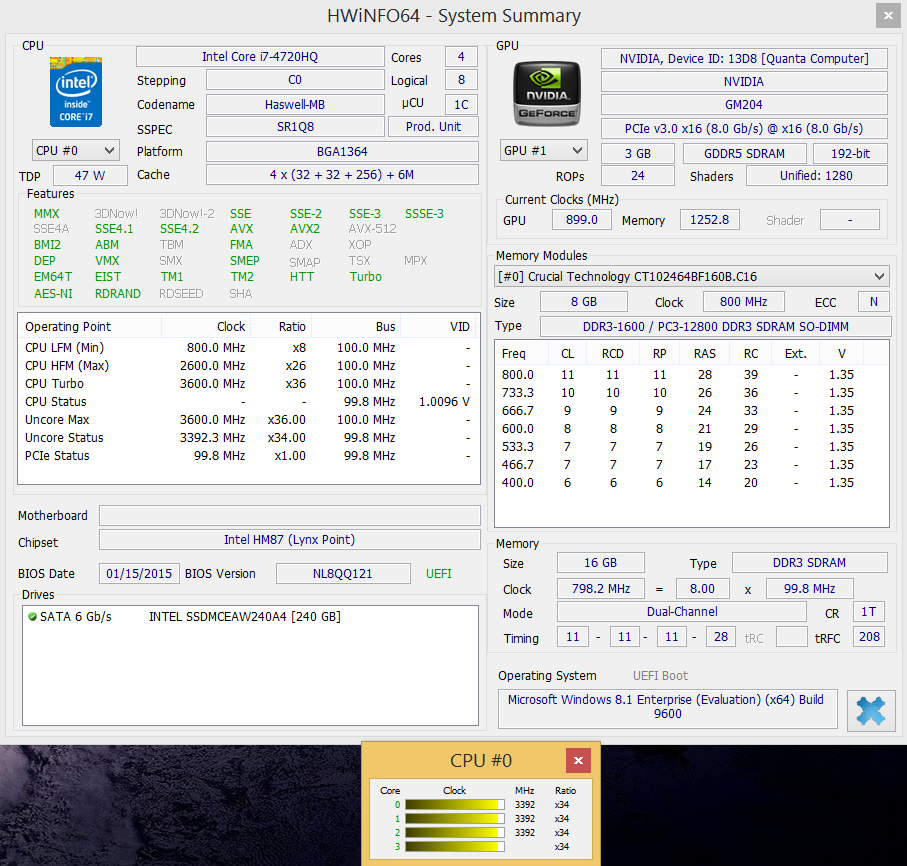907x866 pixels.
Task: Click the 47 W TDP value
Action: (90, 175)
